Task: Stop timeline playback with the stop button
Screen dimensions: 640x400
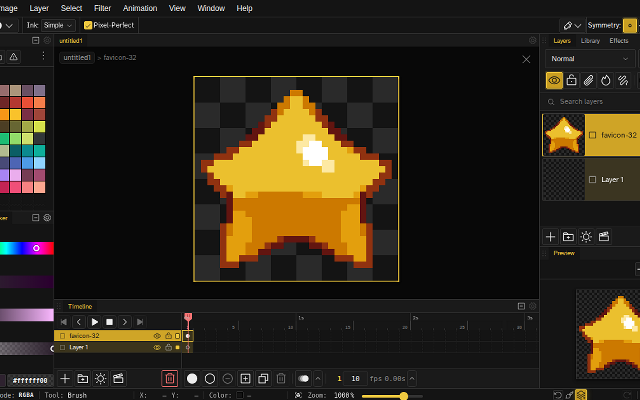Action: coord(109,322)
